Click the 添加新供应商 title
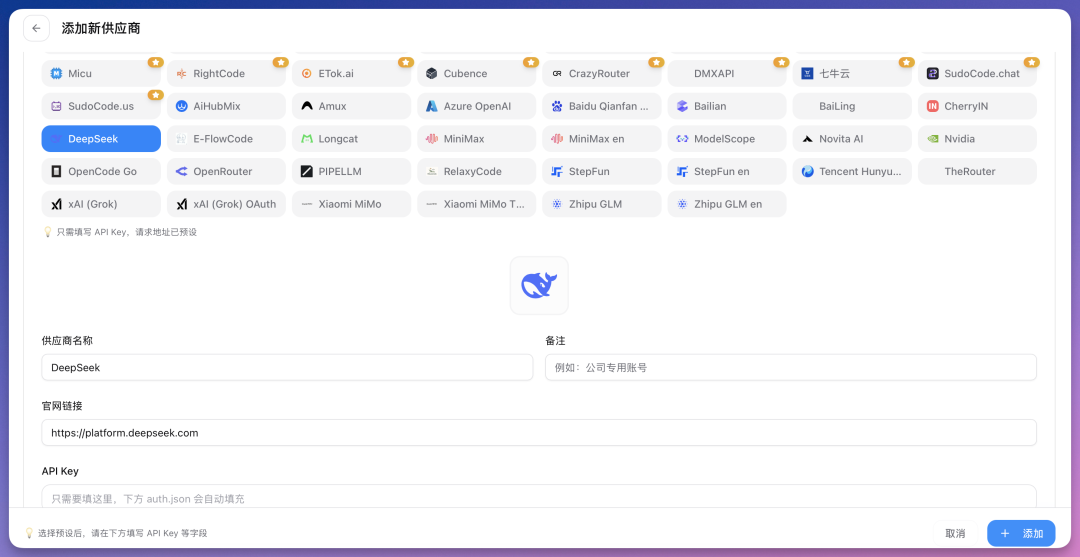The width and height of the screenshot is (1080, 557). 101,28
